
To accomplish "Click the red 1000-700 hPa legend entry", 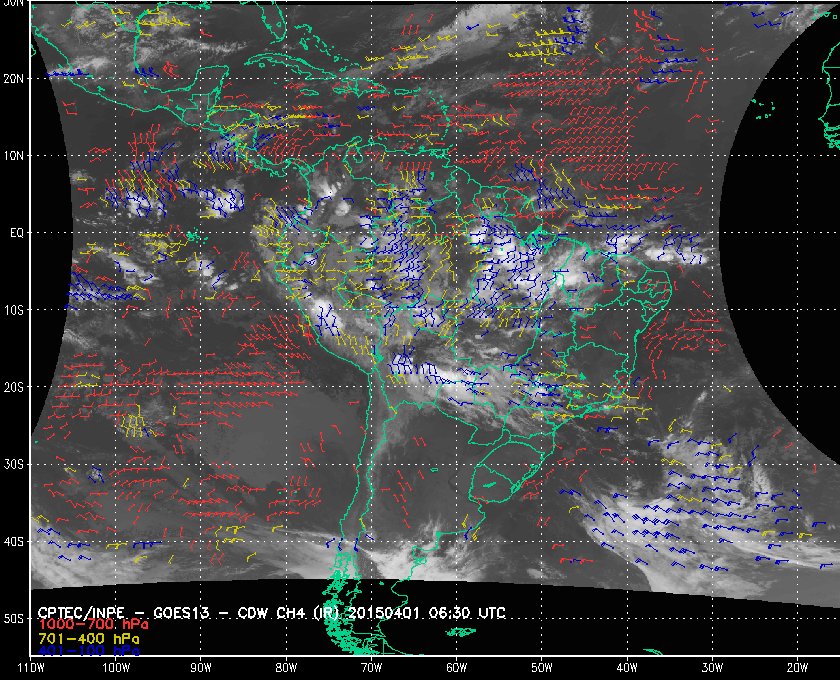I will click(93, 625).
